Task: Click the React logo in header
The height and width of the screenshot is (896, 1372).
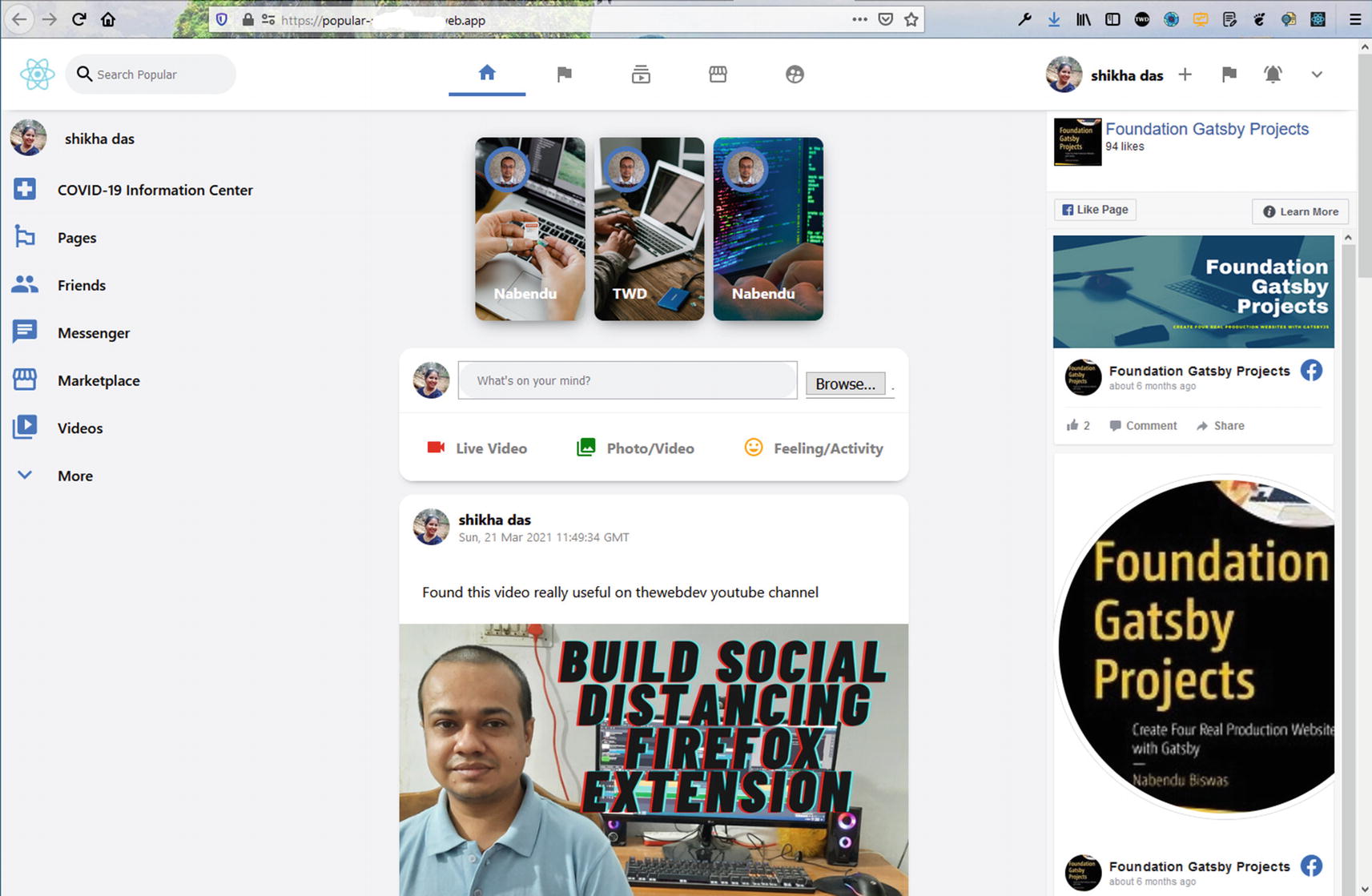Action: point(37,74)
